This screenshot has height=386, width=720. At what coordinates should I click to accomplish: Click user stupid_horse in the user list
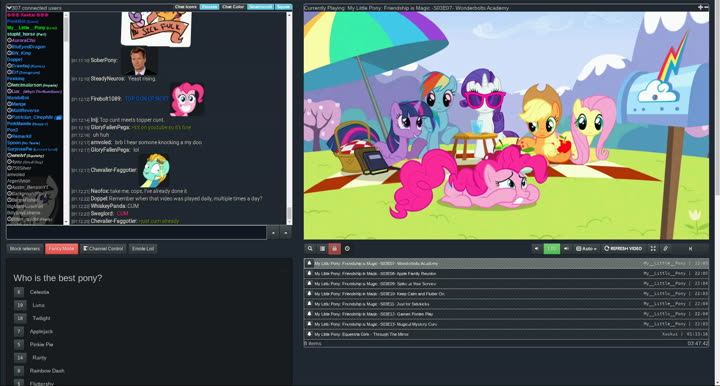pos(26,34)
